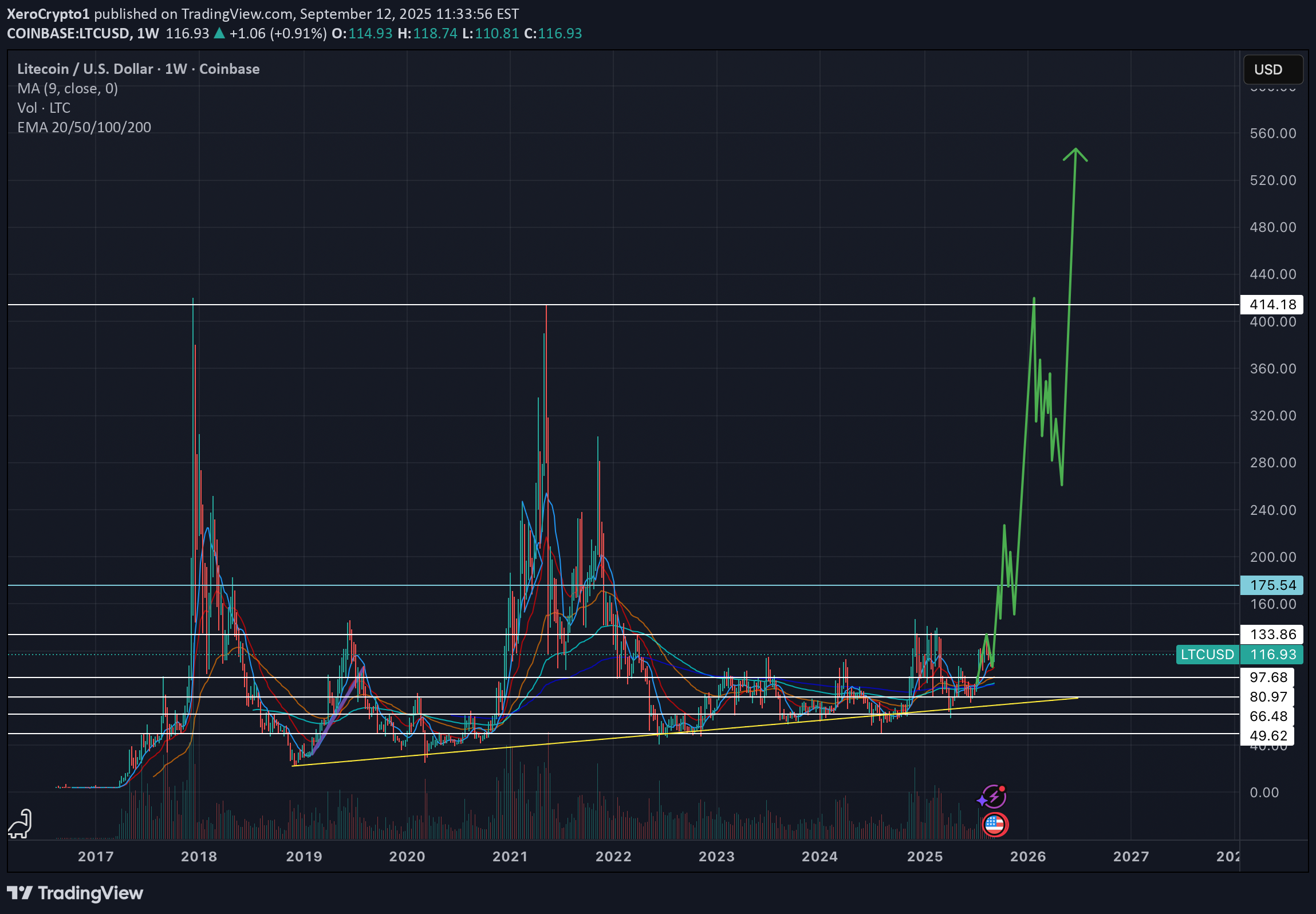The width and height of the screenshot is (1316, 914).
Task: Click the Vol · LTC indicator legend
Action: coord(44,108)
